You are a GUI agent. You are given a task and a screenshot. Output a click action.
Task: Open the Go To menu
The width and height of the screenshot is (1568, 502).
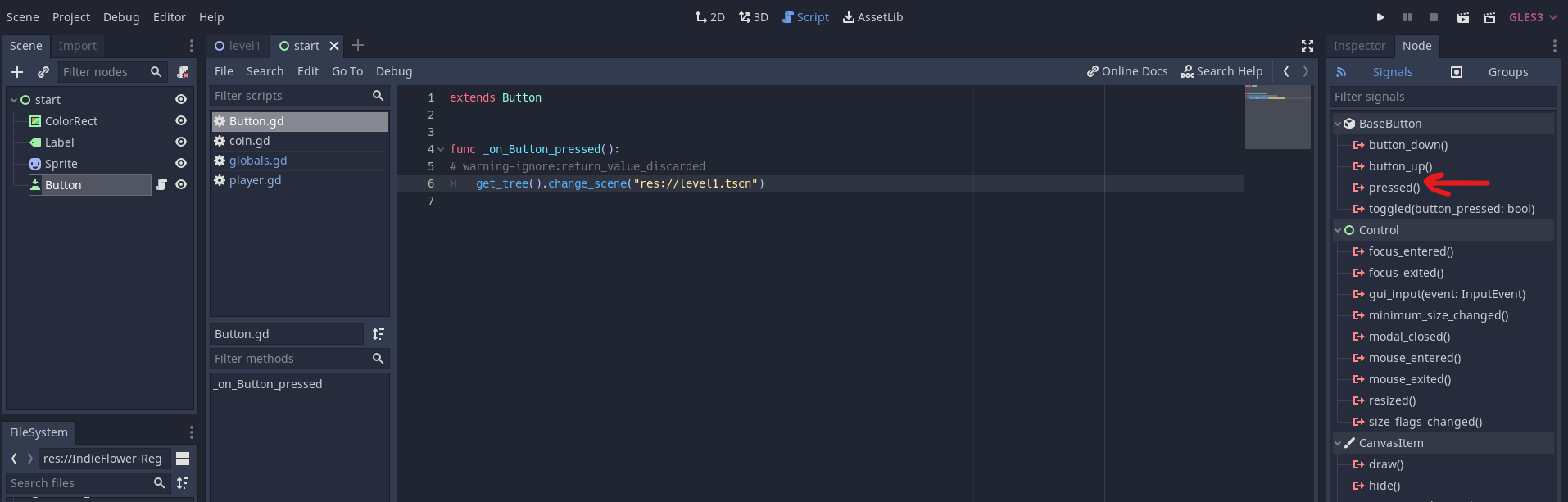coord(347,71)
